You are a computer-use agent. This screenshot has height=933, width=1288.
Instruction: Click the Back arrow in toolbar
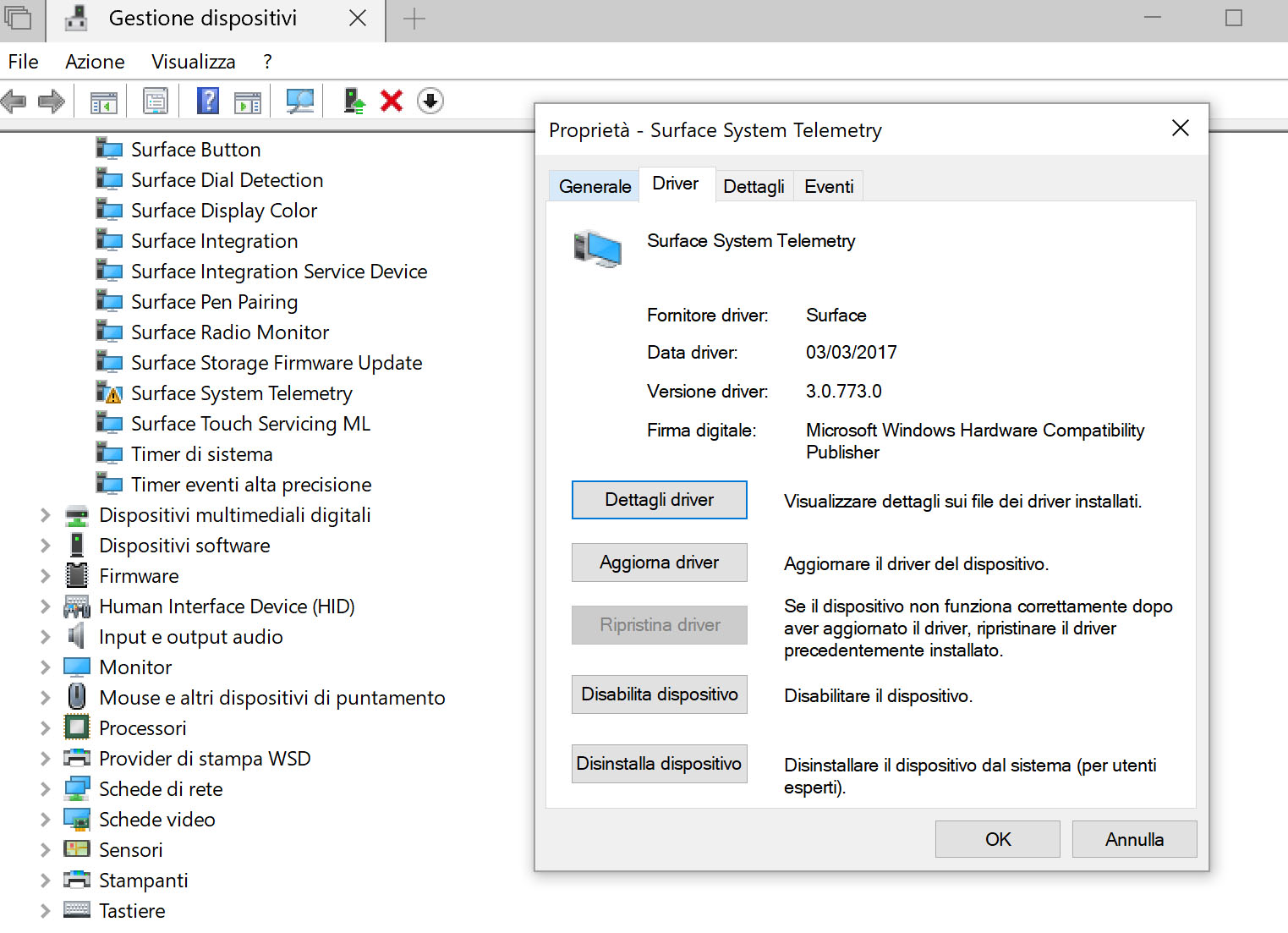tap(14, 102)
